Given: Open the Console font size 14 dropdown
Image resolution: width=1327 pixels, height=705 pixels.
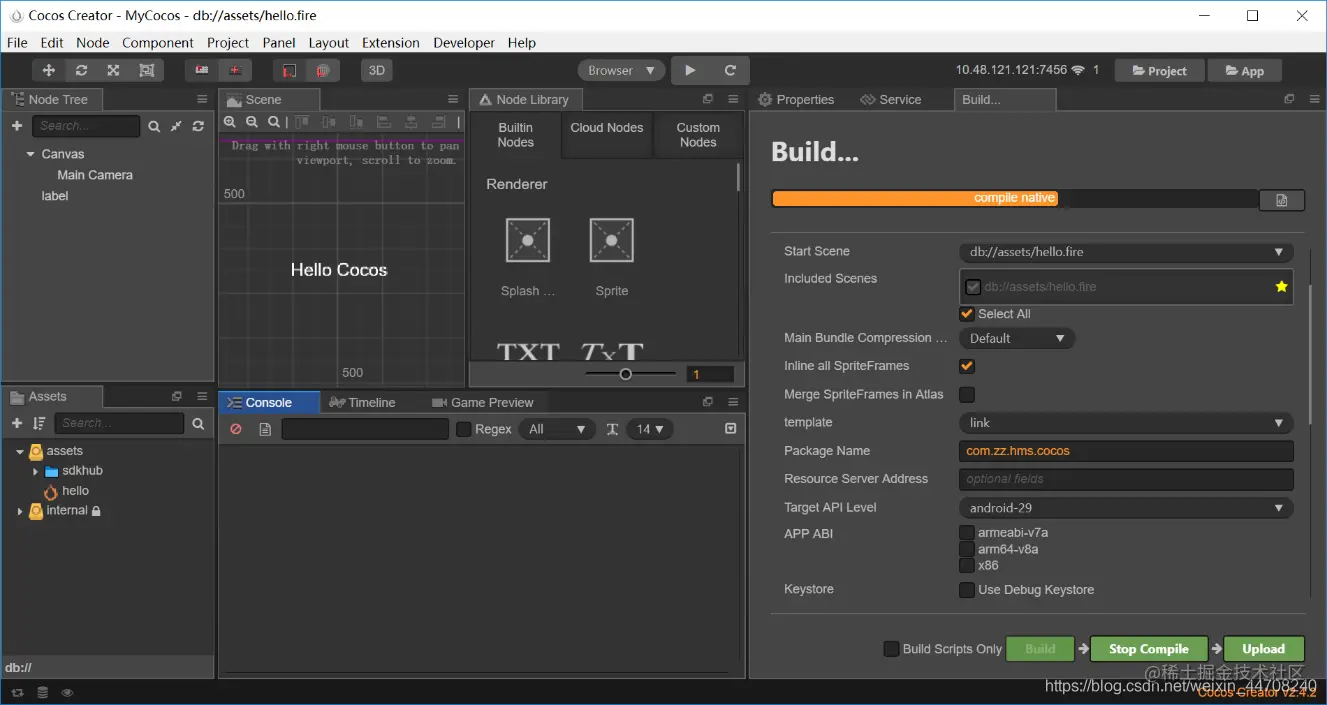Looking at the screenshot, I should pyautogui.click(x=650, y=429).
